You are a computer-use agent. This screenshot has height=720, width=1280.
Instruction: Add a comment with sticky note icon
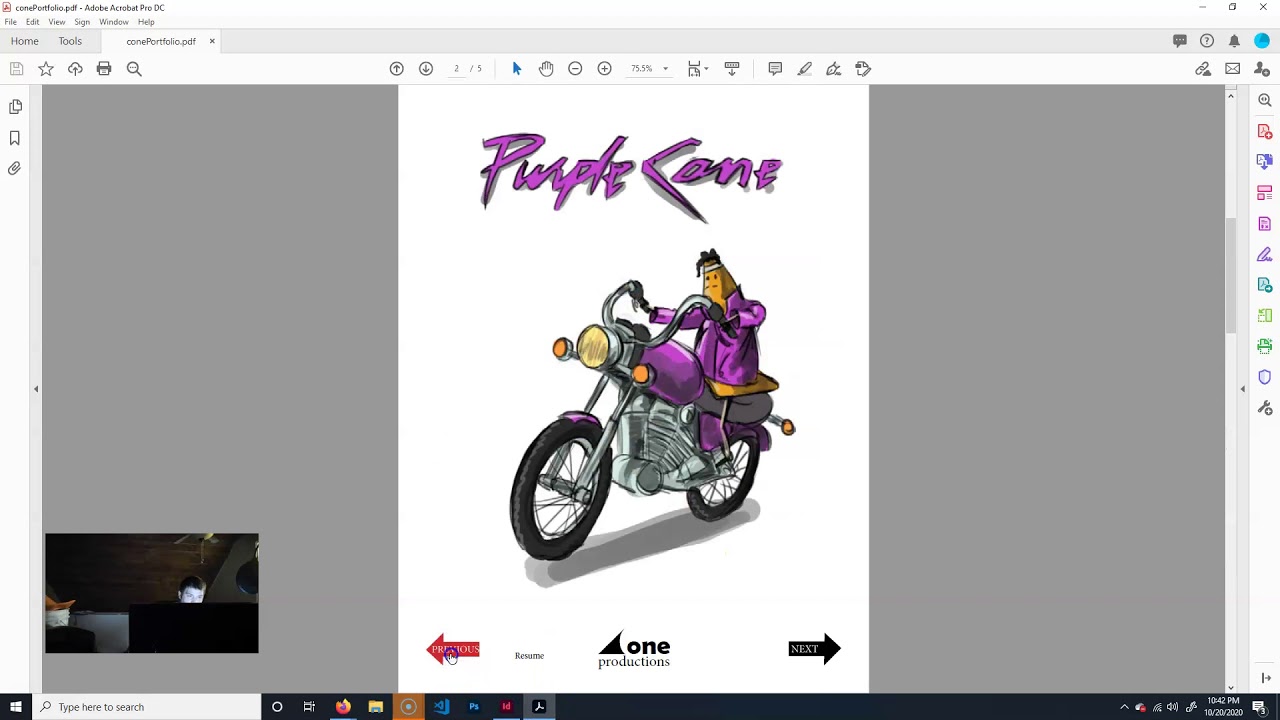775,69
